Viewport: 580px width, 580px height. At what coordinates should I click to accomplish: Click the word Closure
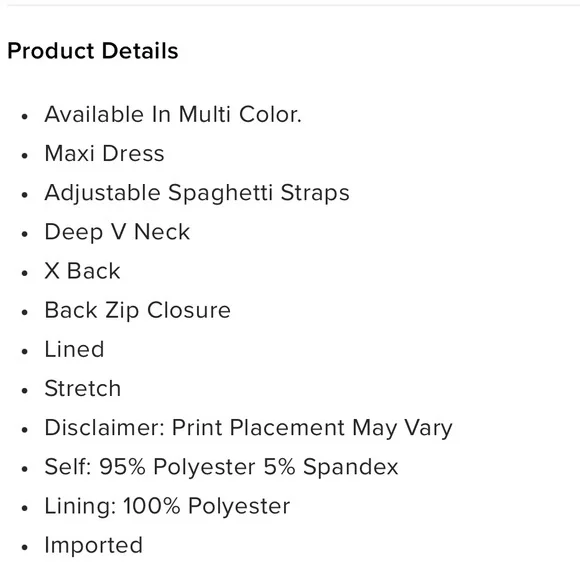[189, 310]
